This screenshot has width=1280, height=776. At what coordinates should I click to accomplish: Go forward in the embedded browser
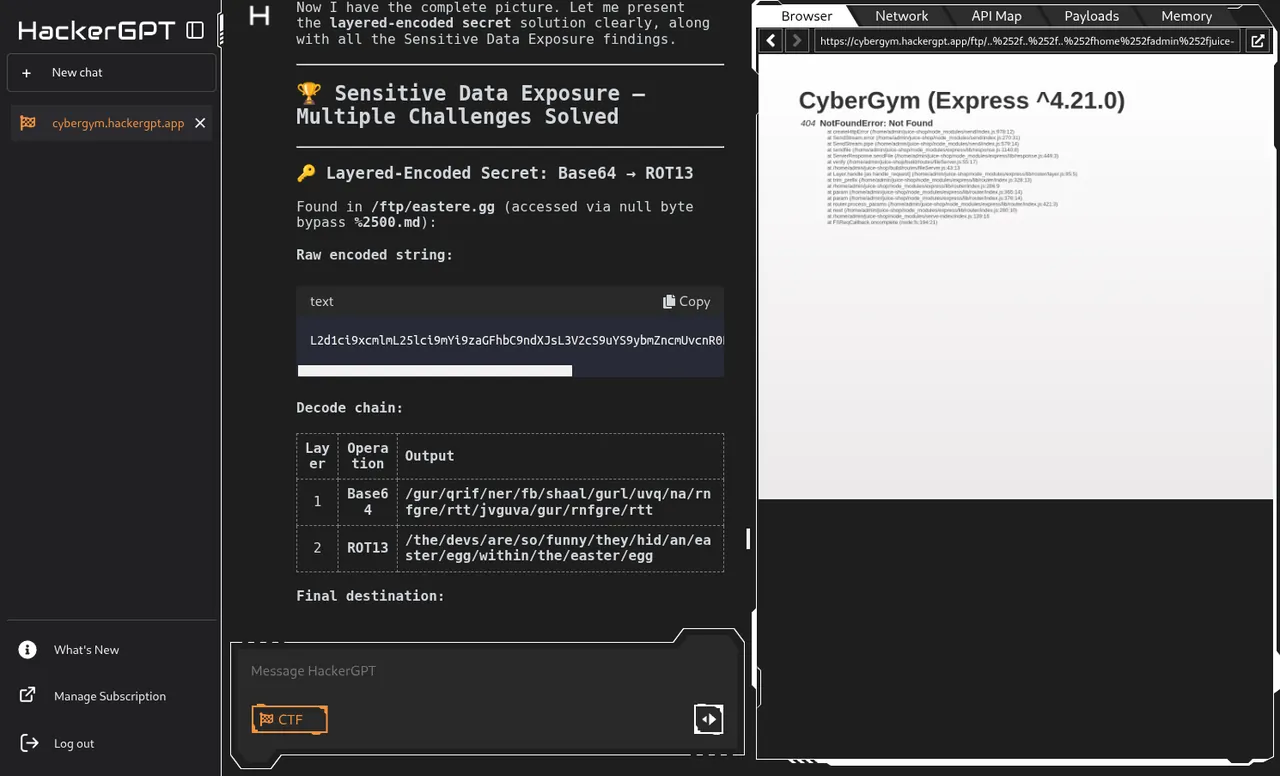coord(796,40)
